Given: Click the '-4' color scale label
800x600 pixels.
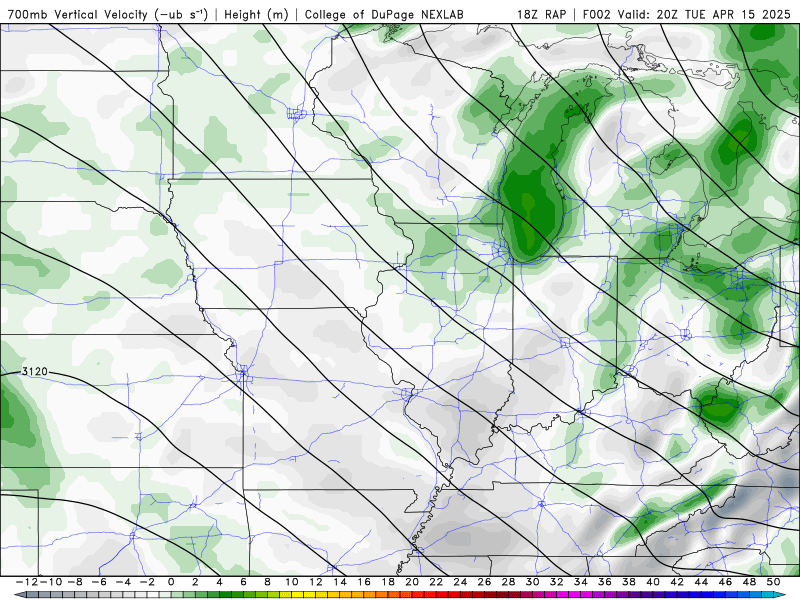Looking at the screenshot, I should click(123, 582).
